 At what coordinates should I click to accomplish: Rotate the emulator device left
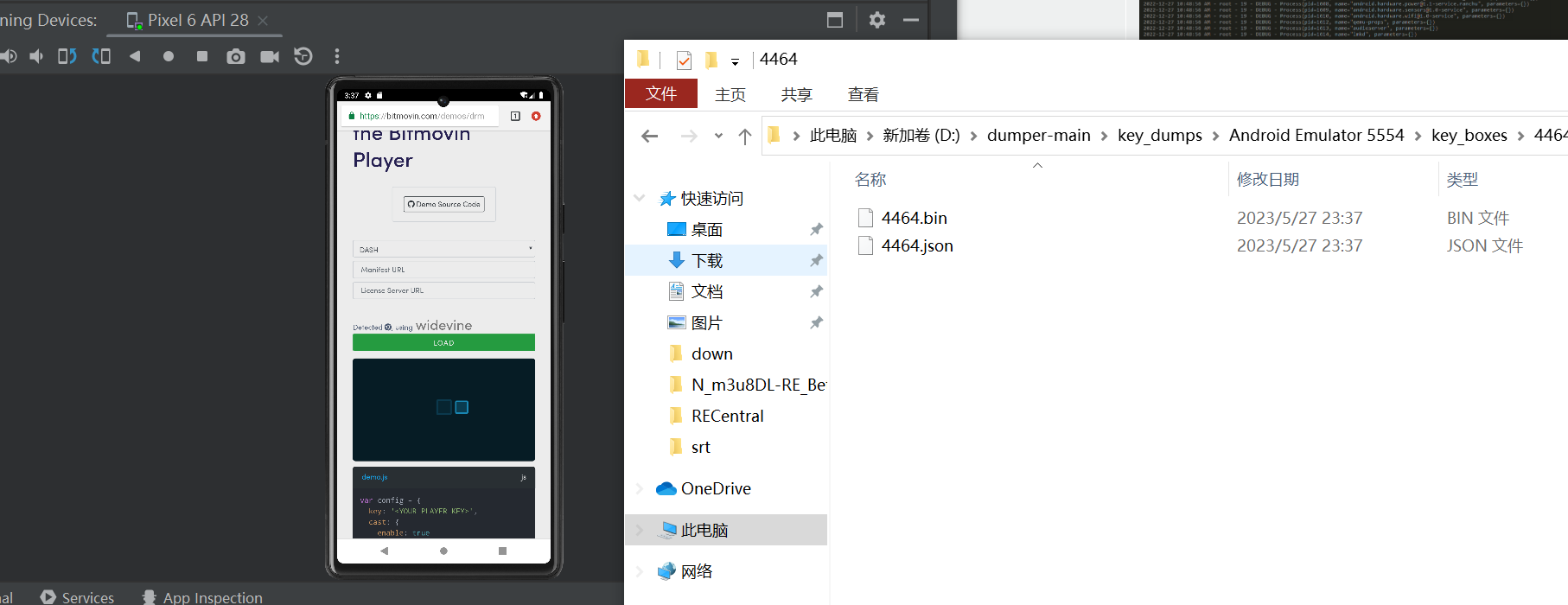(x=67, y=56)
